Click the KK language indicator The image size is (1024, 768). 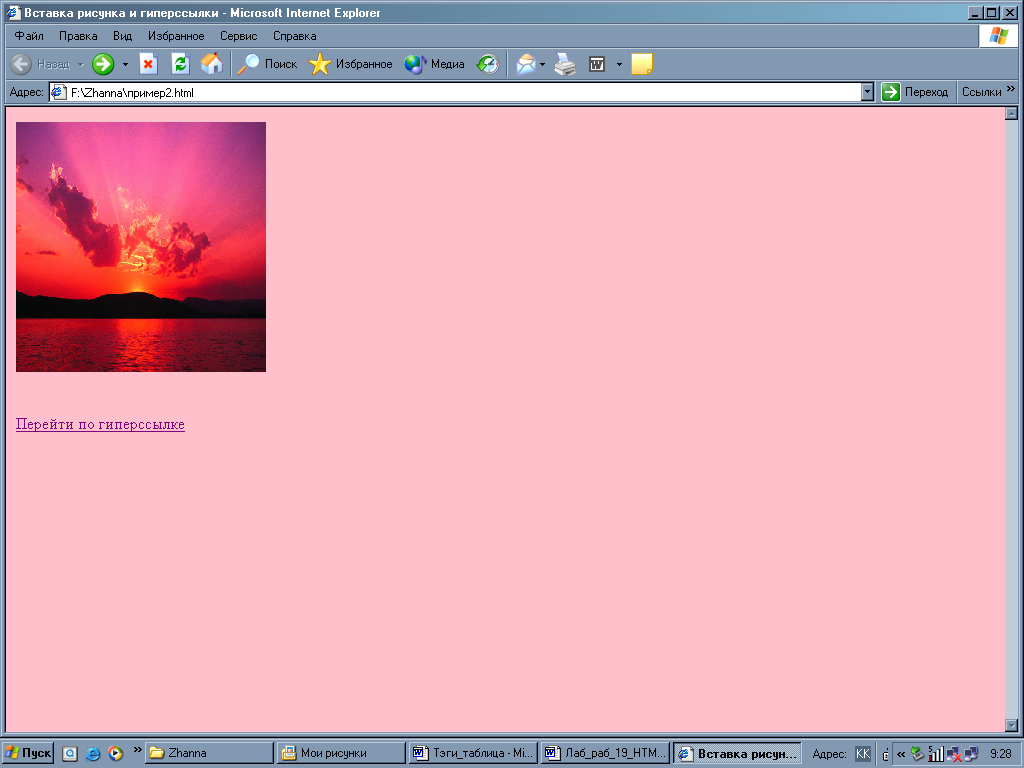(863, 754)
